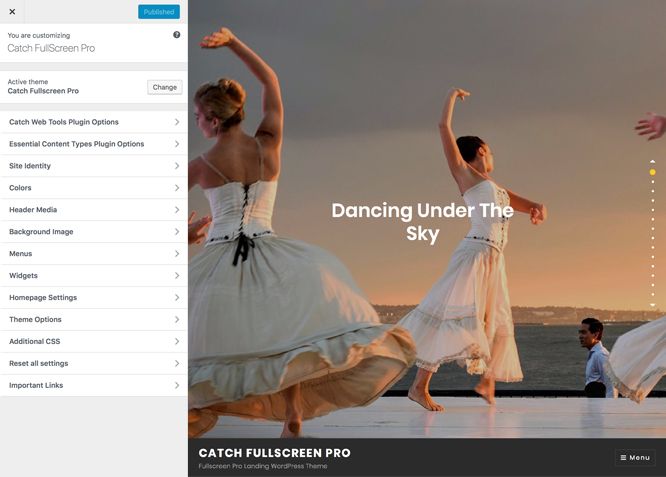Viewport: 666px width, 477px height.
Task: Click the down arrow in slide navigation
Action: (x=652, y=305)
